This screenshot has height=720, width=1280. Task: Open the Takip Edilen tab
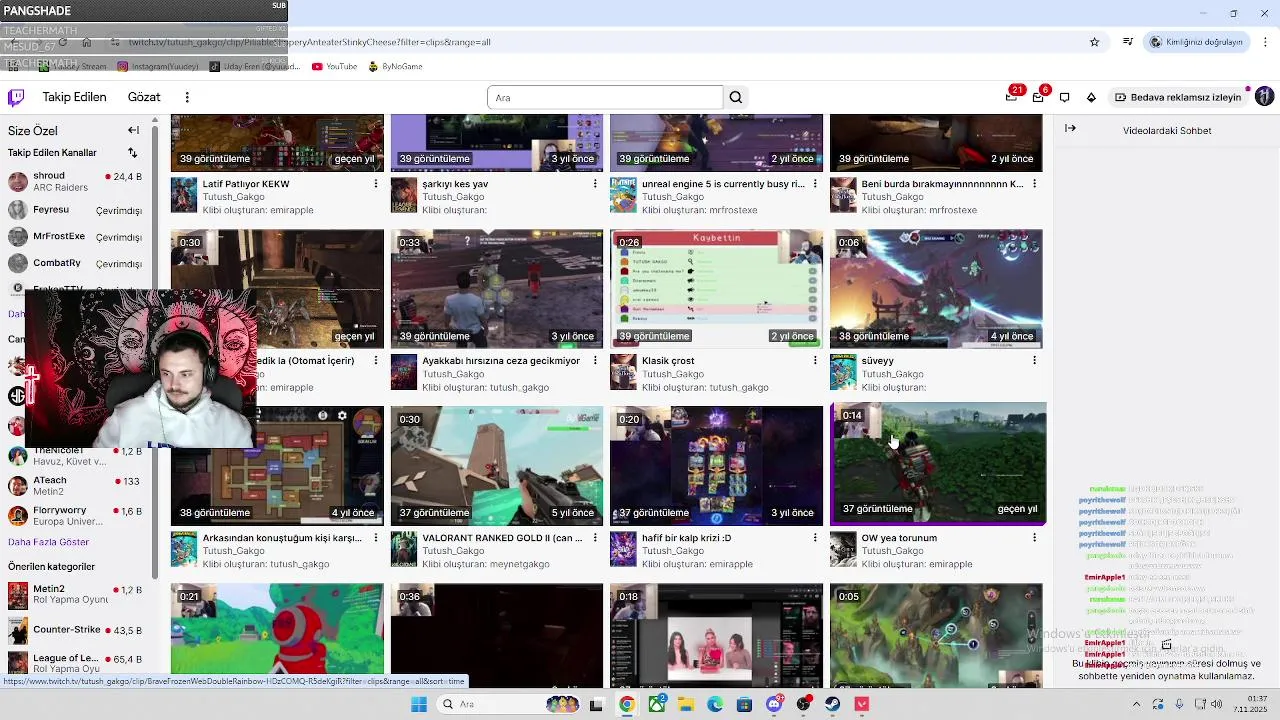pos(74,97)
